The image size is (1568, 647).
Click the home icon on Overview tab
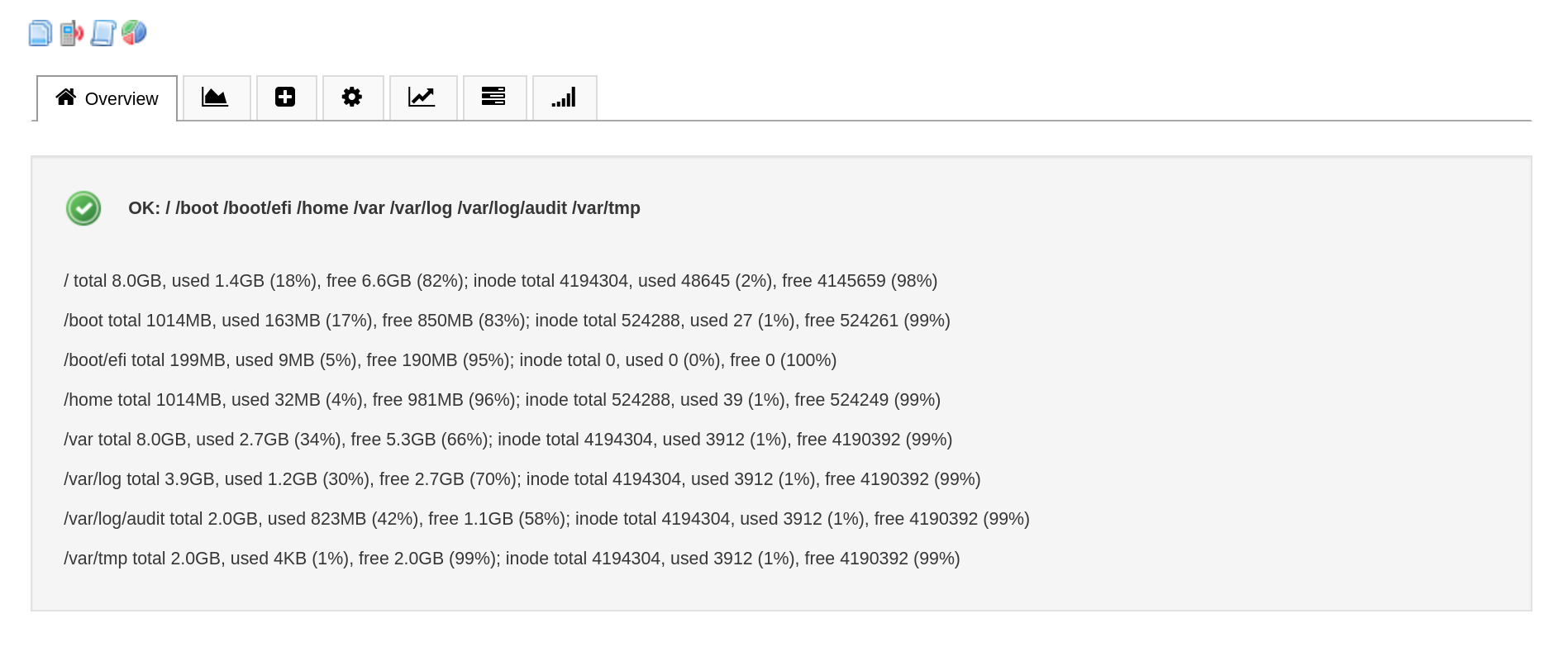[x=66, y=98]
